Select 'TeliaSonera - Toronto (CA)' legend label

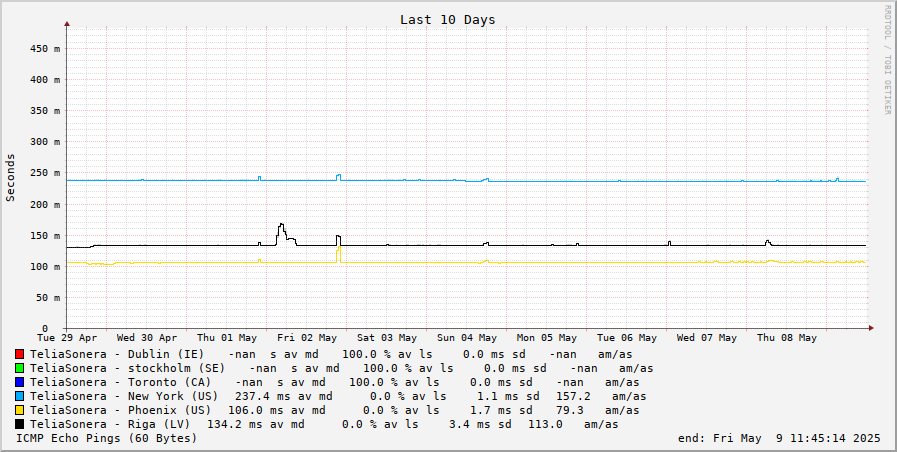(x=120, y=382)
